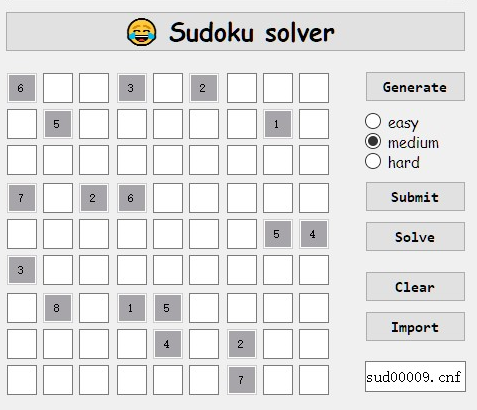Click the Solve button

tap(415, 237)
